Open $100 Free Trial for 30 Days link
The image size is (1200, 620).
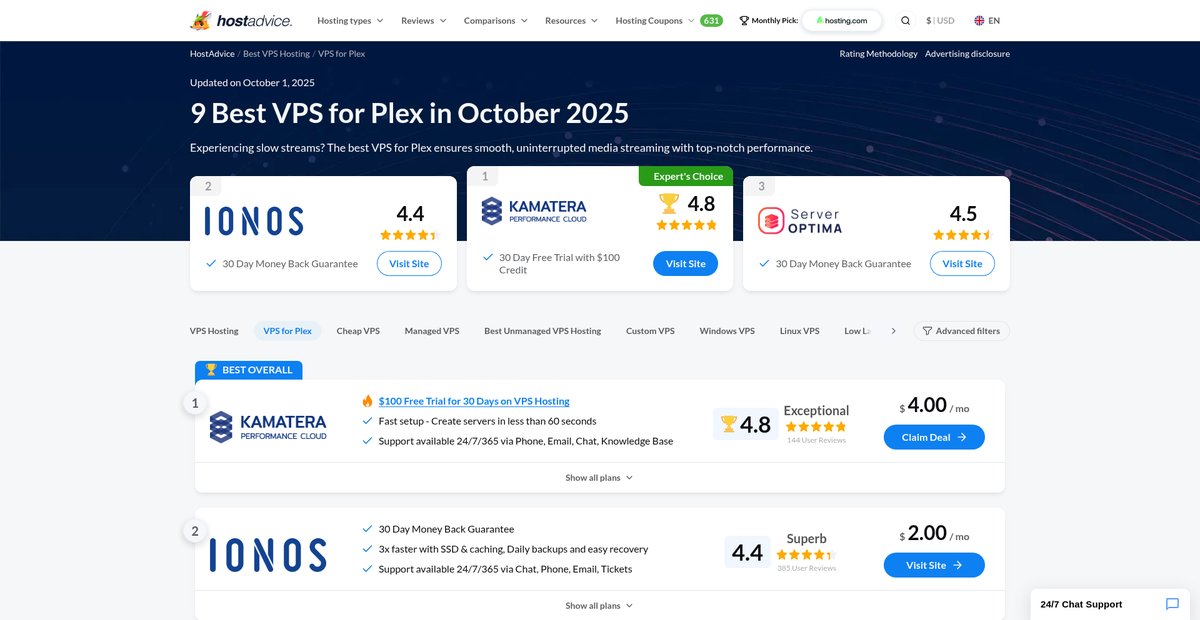click(x=474, y=401)
